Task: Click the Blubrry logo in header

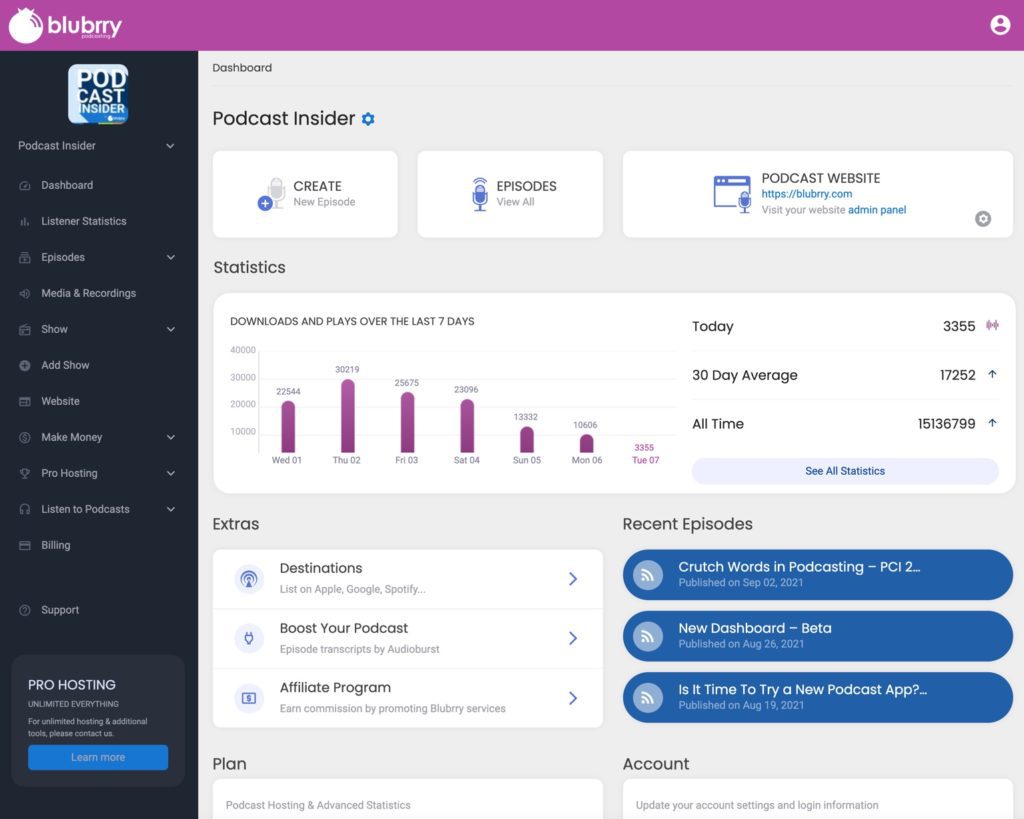Action: [65, 25]
